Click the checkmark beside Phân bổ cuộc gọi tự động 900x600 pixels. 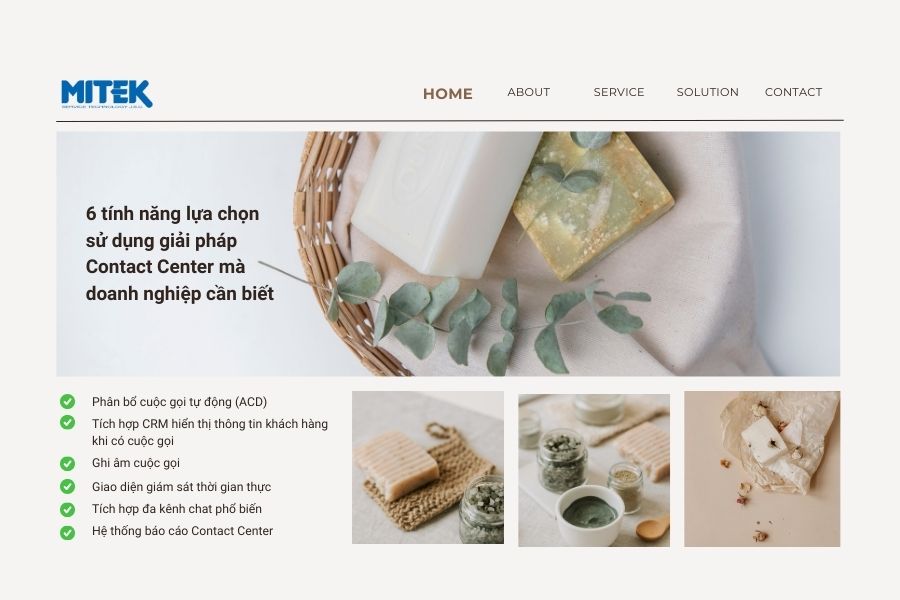[68, 401]
